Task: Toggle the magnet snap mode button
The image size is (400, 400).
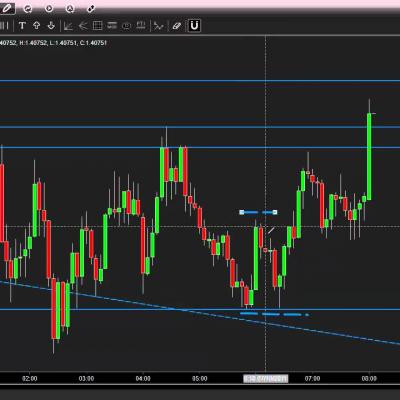Action: [194, 26]
